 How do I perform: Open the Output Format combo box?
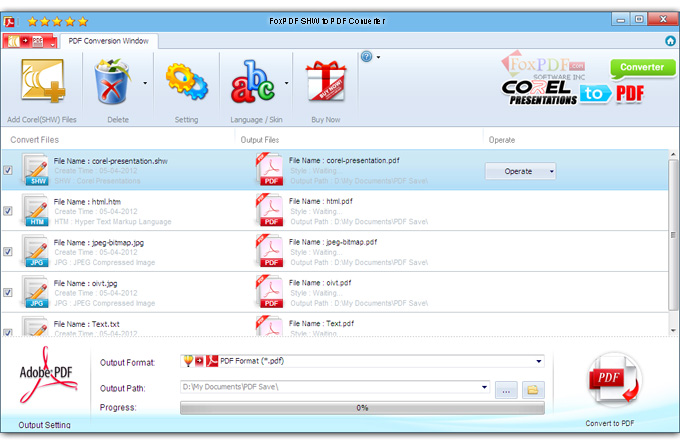[362, 361]
